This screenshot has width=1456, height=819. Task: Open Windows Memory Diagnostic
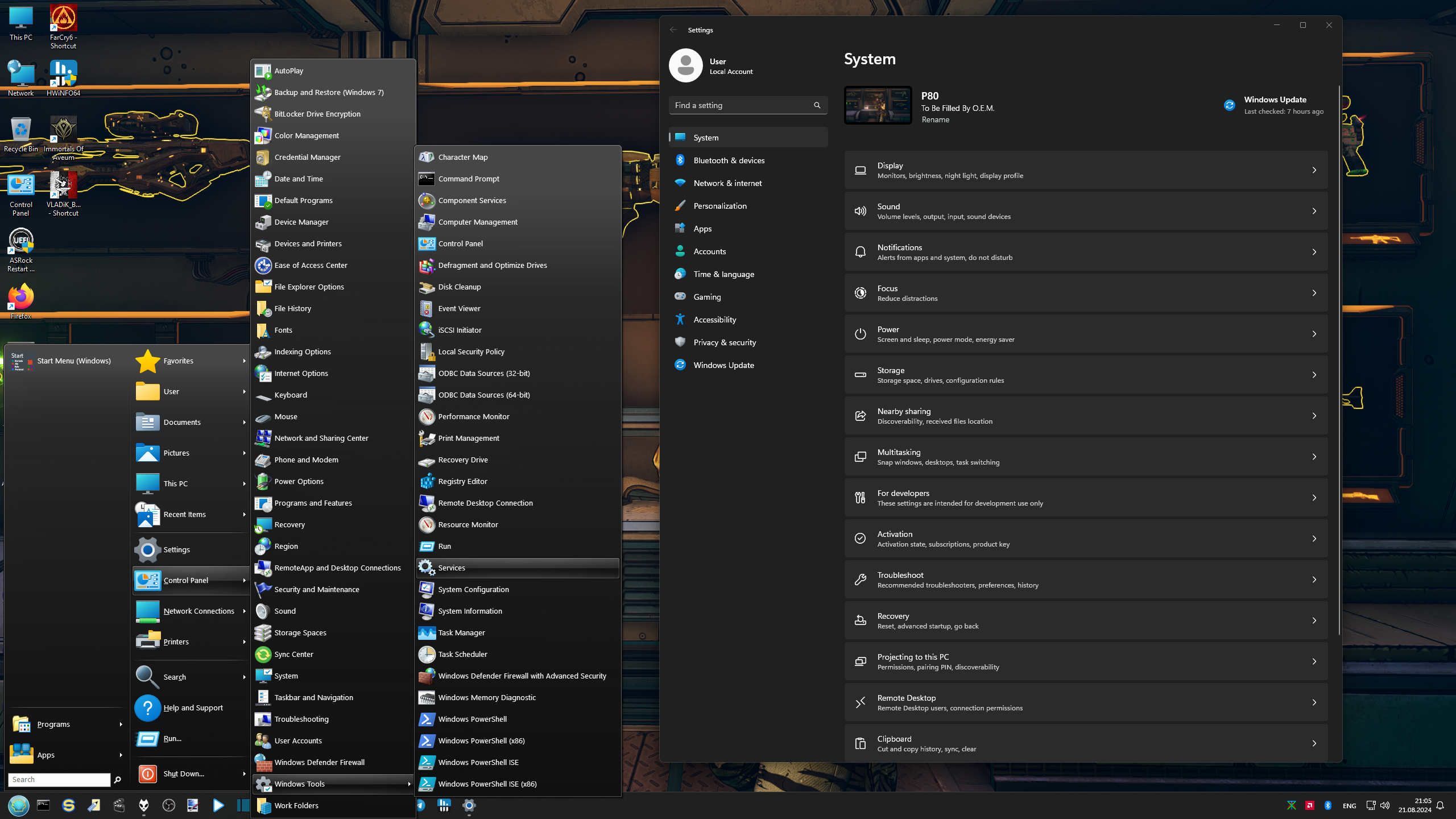click(x=486, y=697)
